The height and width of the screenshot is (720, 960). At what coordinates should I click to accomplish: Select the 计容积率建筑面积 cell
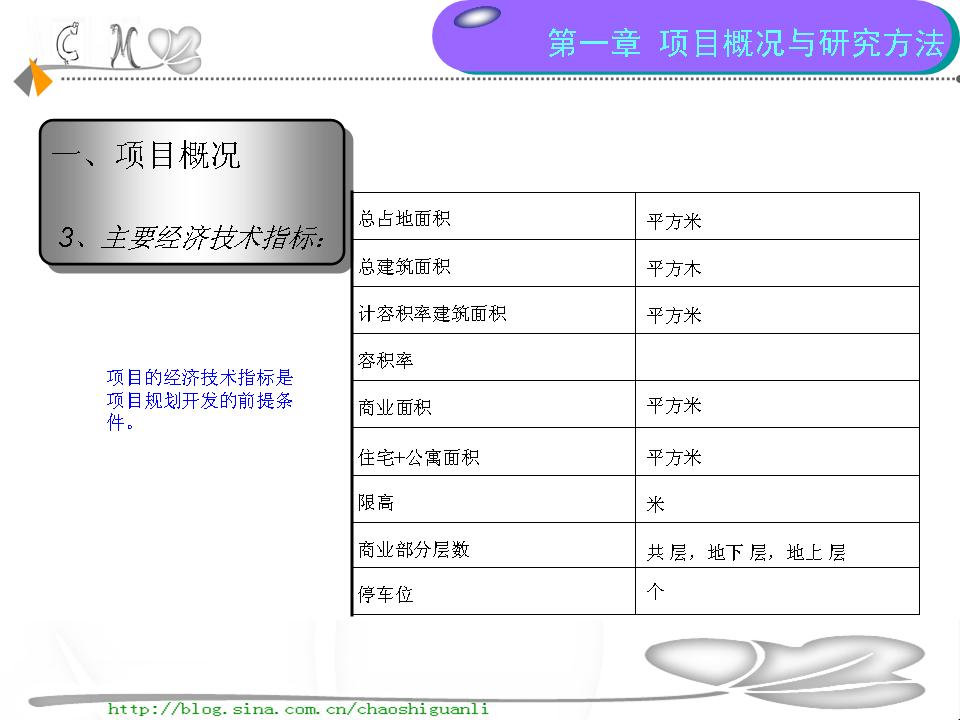click(432, 313)
